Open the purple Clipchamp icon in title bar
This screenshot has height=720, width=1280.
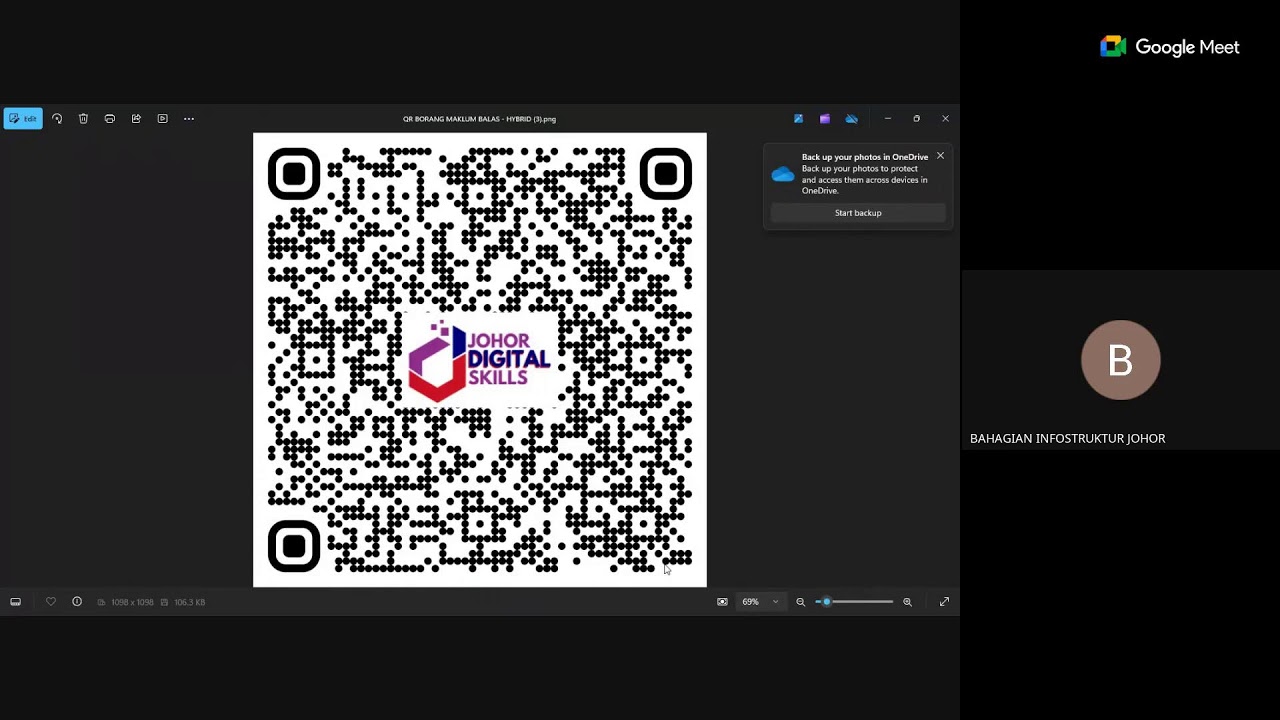(x=825, y=119)
